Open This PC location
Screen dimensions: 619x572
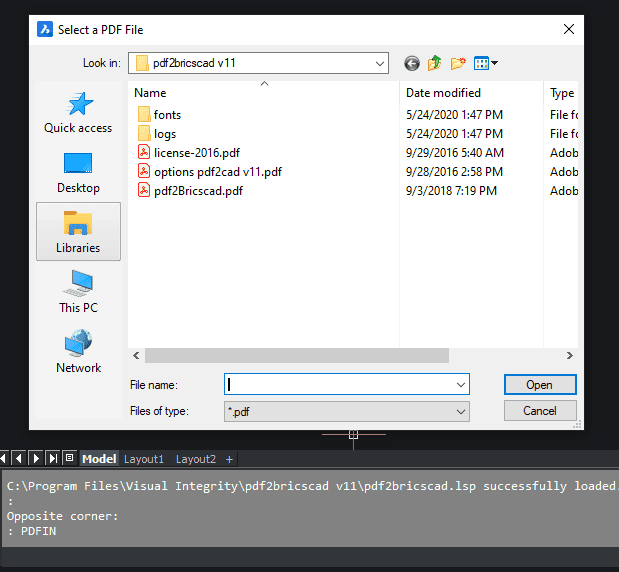[78, 292]
